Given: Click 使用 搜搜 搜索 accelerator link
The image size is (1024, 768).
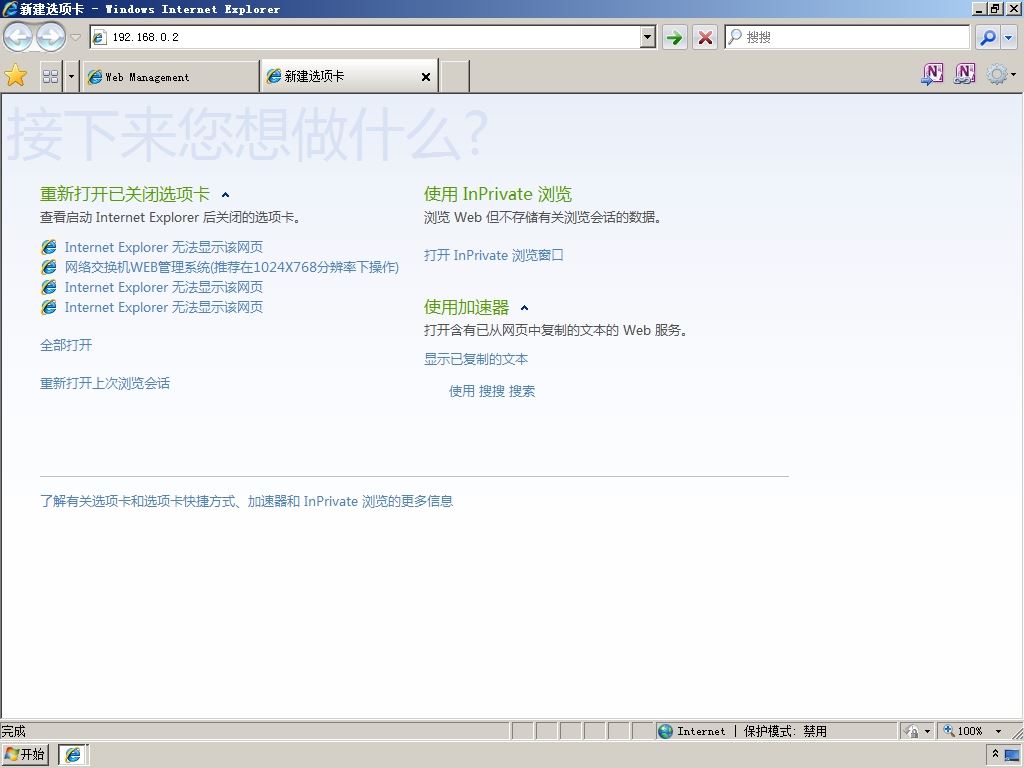Looking at the screenshot, I should 492,391.
